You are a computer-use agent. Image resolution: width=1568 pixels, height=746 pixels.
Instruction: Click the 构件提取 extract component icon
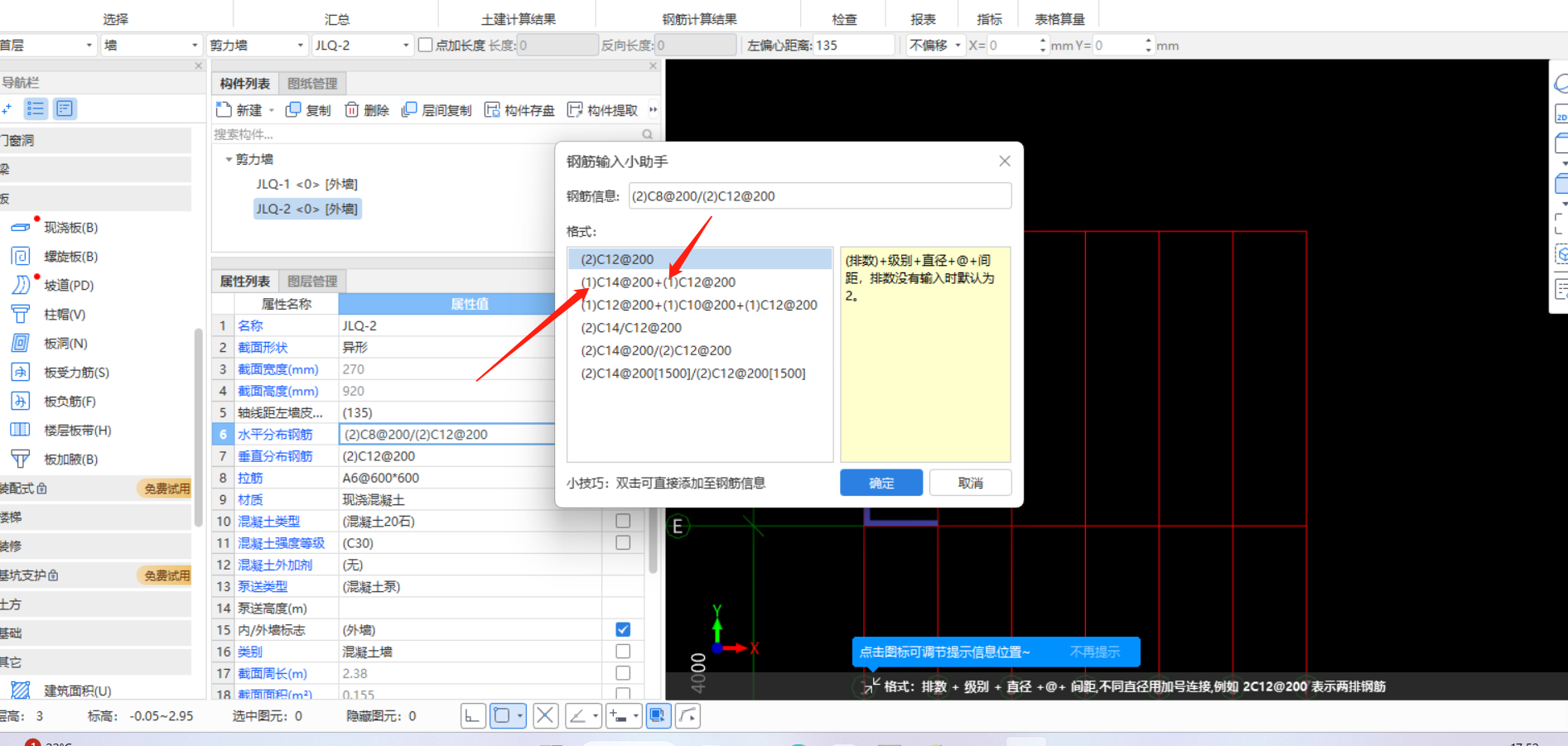coord(575,110)
